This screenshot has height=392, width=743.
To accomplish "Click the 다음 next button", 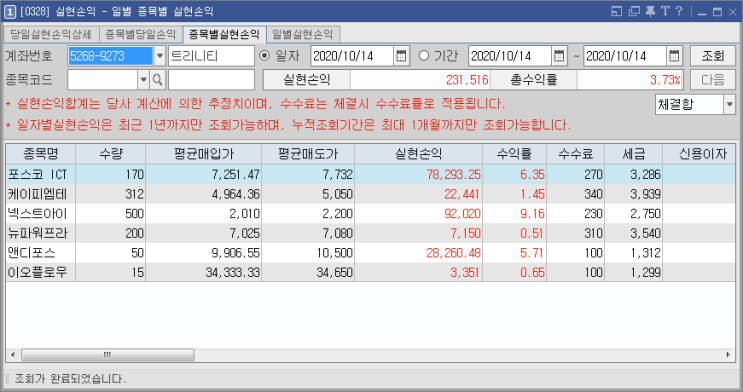I will point(713,80).
